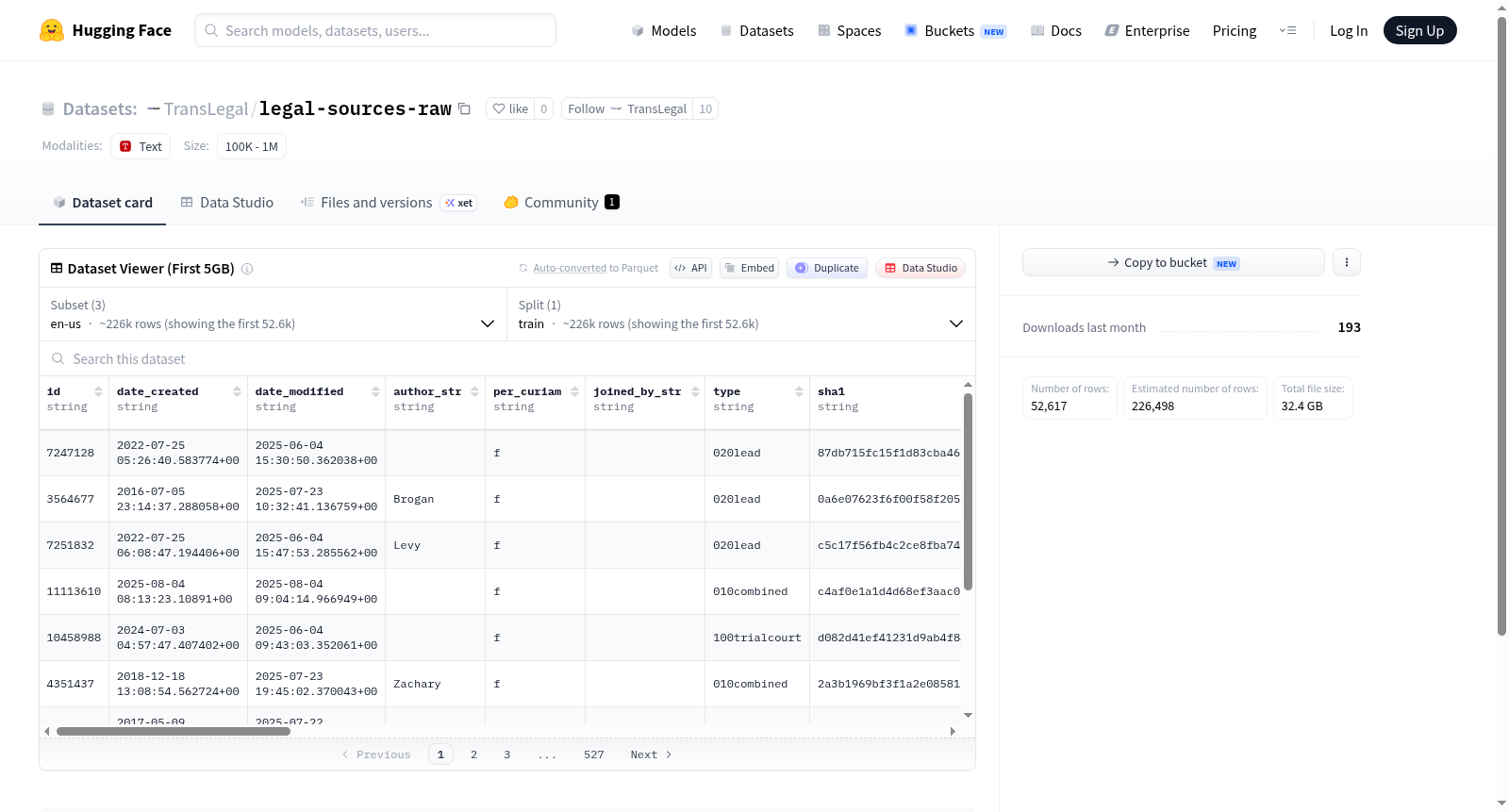Open the Community tab
The height and width of the screenshot is (812, 1509).
click(562, 202)
